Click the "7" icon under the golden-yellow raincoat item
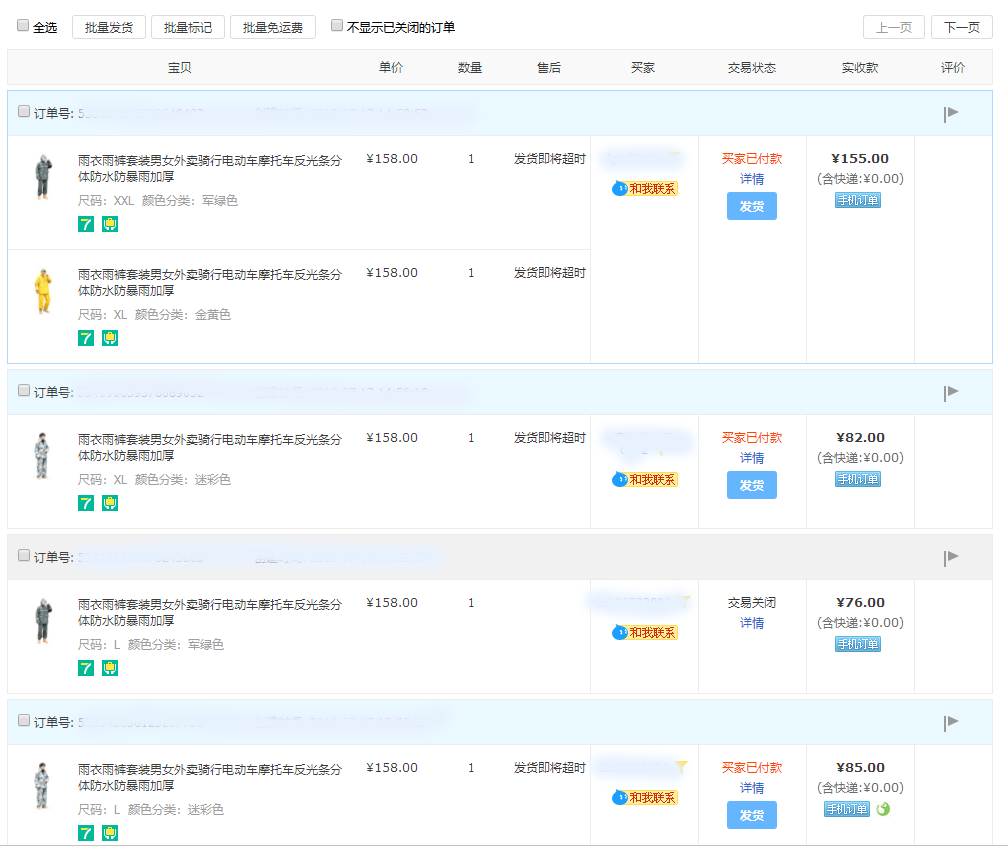Screen dimensions: 1008x847 pyautogui.click(x=85, y=338)
